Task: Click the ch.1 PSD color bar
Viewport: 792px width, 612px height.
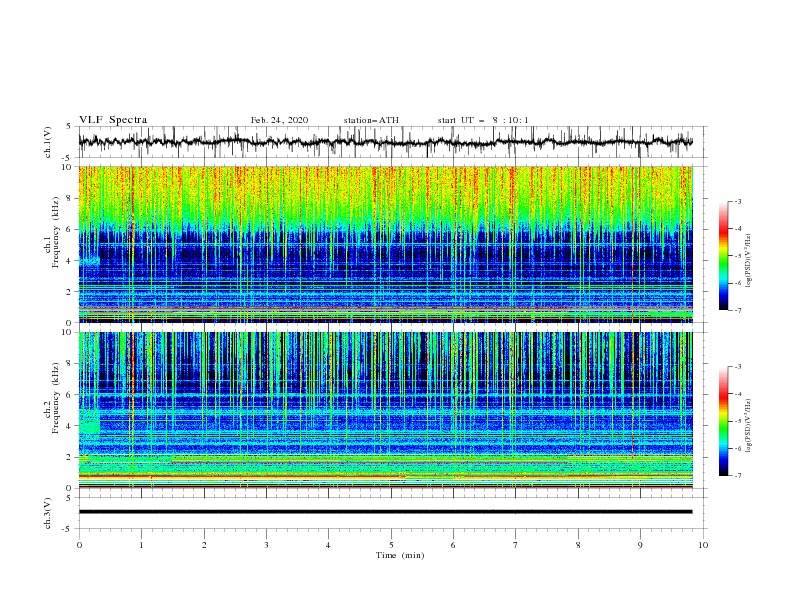Action: tap(723, 256)
